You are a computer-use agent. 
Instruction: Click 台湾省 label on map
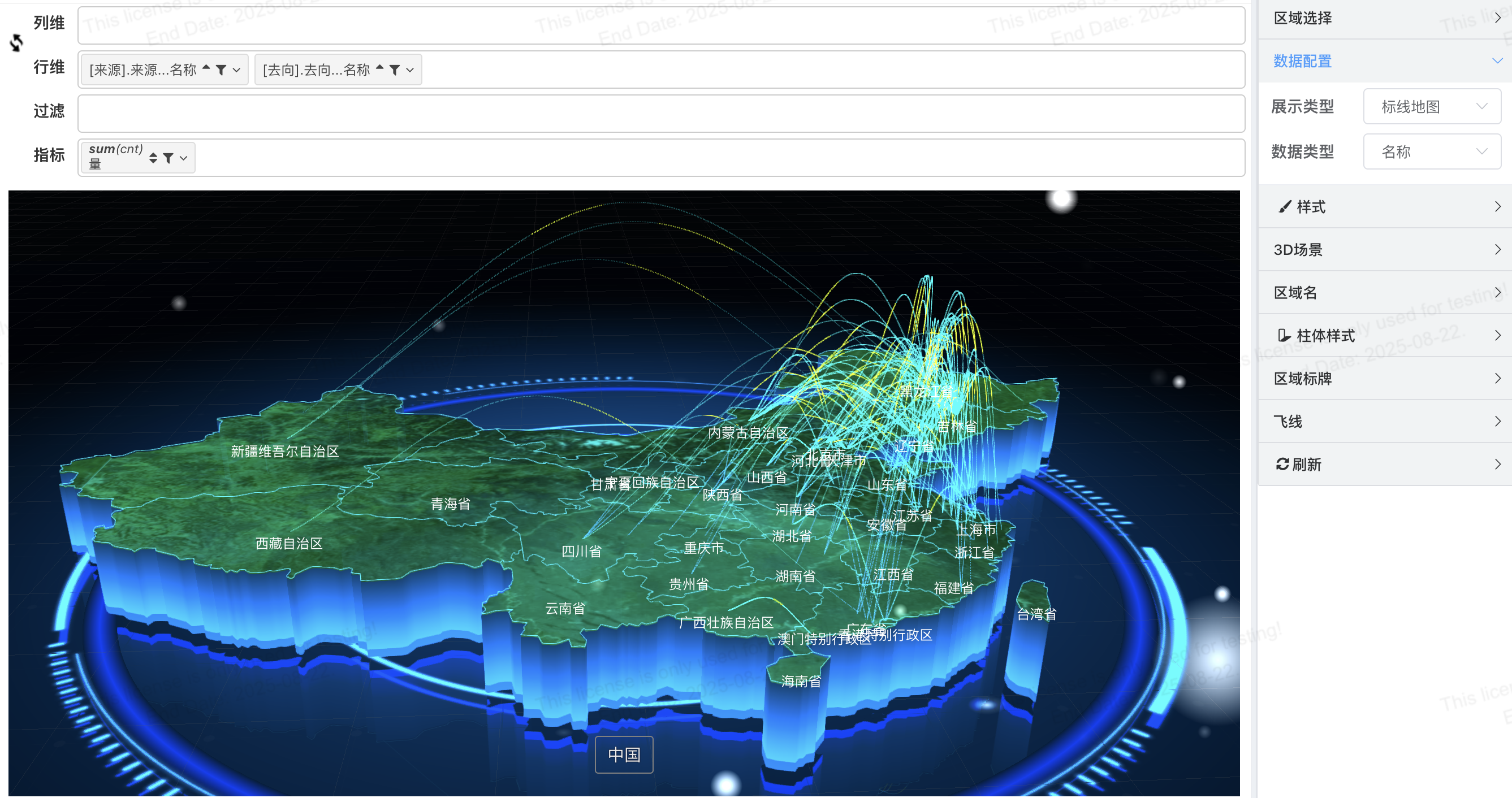coord(1036,614)
